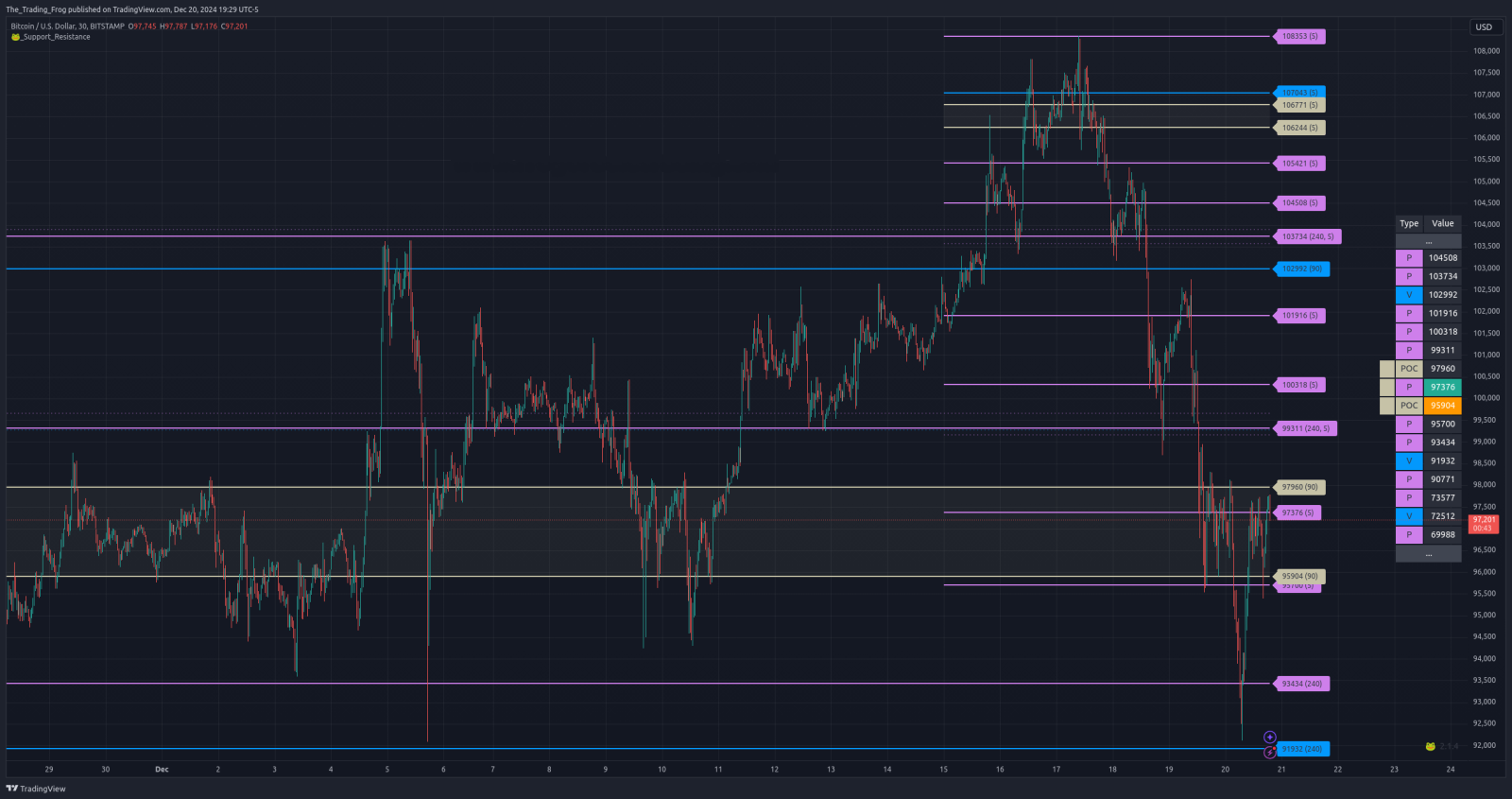1512x799 pixels.
Task: Select the 104508 (5) level tag
Action: point(1299,202)
